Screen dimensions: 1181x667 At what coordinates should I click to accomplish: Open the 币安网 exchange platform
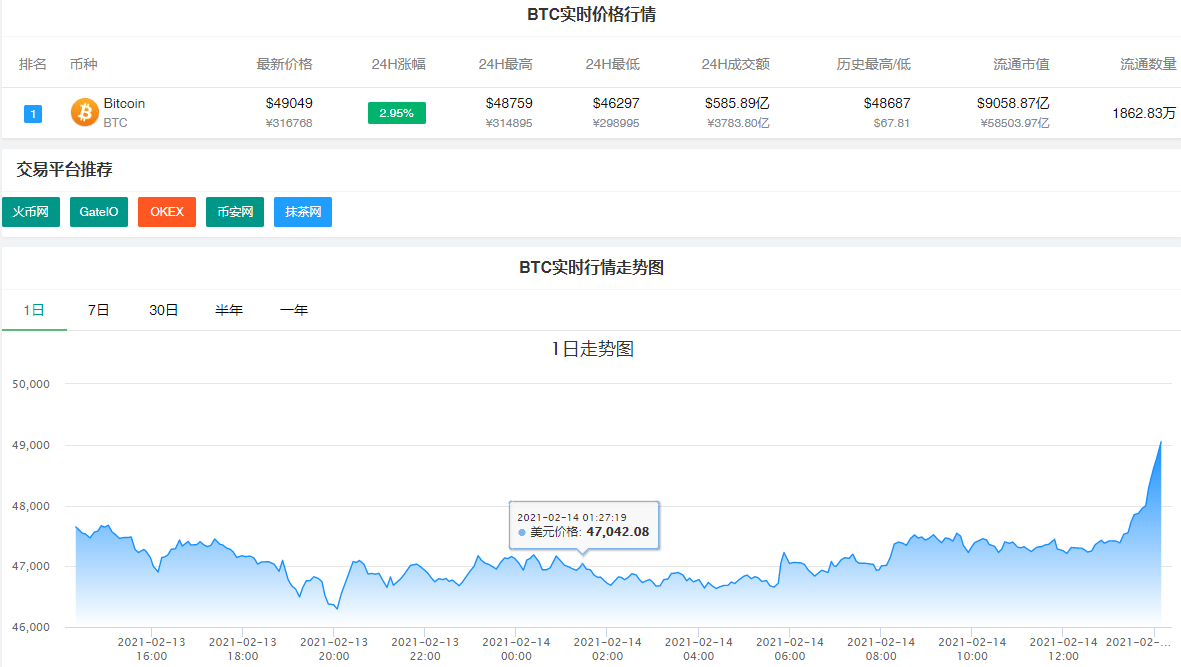click(x=234, y=211)
